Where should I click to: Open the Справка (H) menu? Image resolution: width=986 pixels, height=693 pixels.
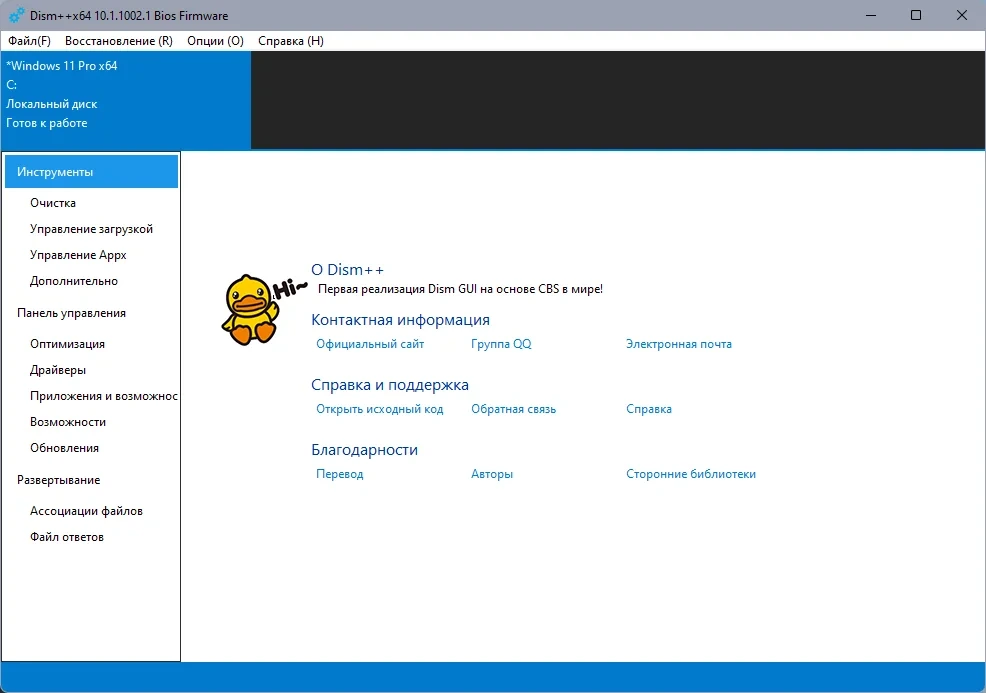coord(291,41)
